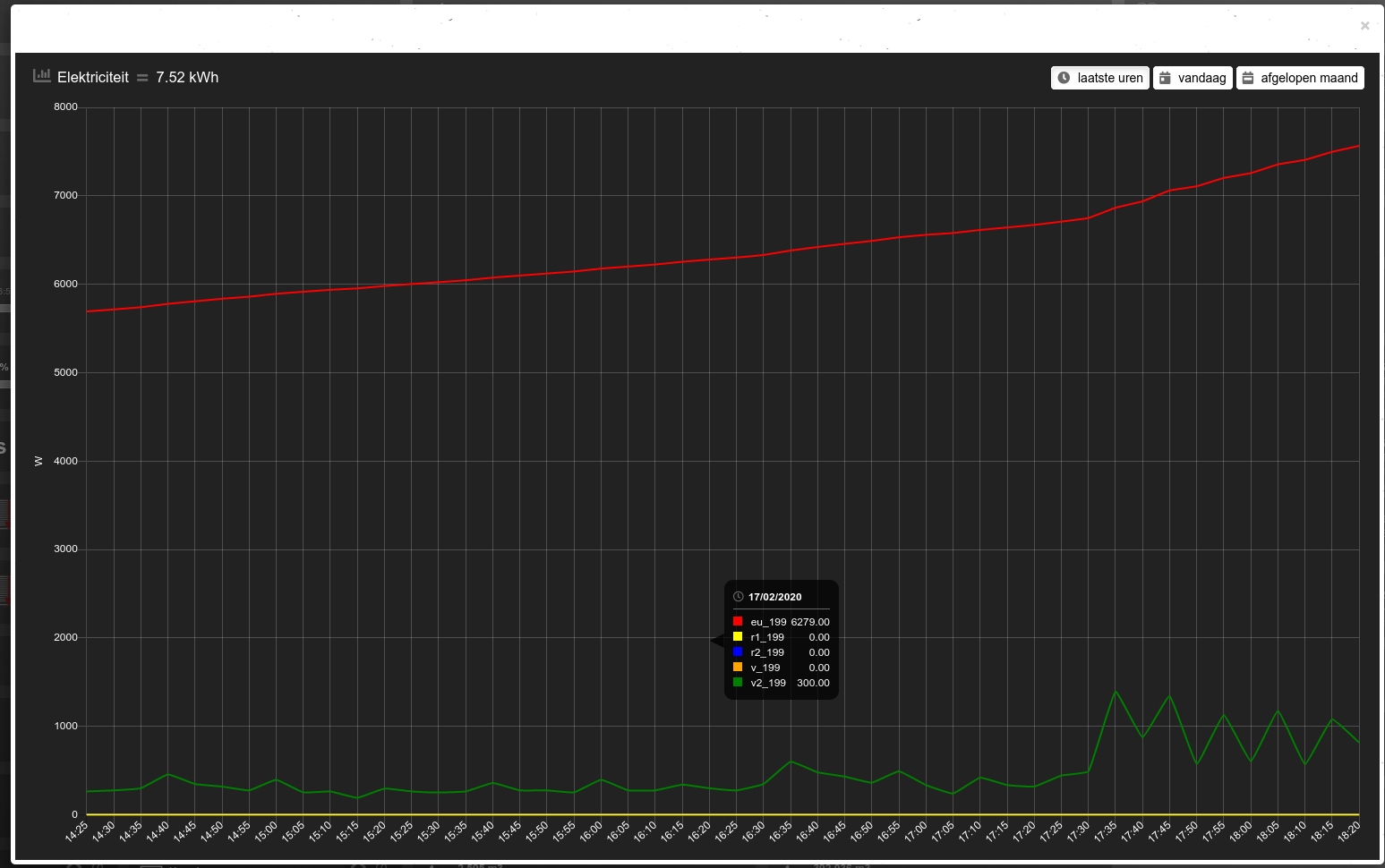Click the '300.00' value in tooltip

click(x=813, y=683)
